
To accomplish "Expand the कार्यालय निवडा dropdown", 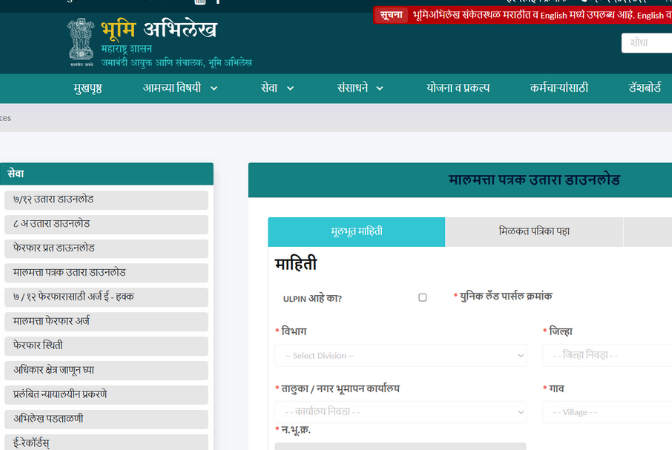I will tap(400, 412).
